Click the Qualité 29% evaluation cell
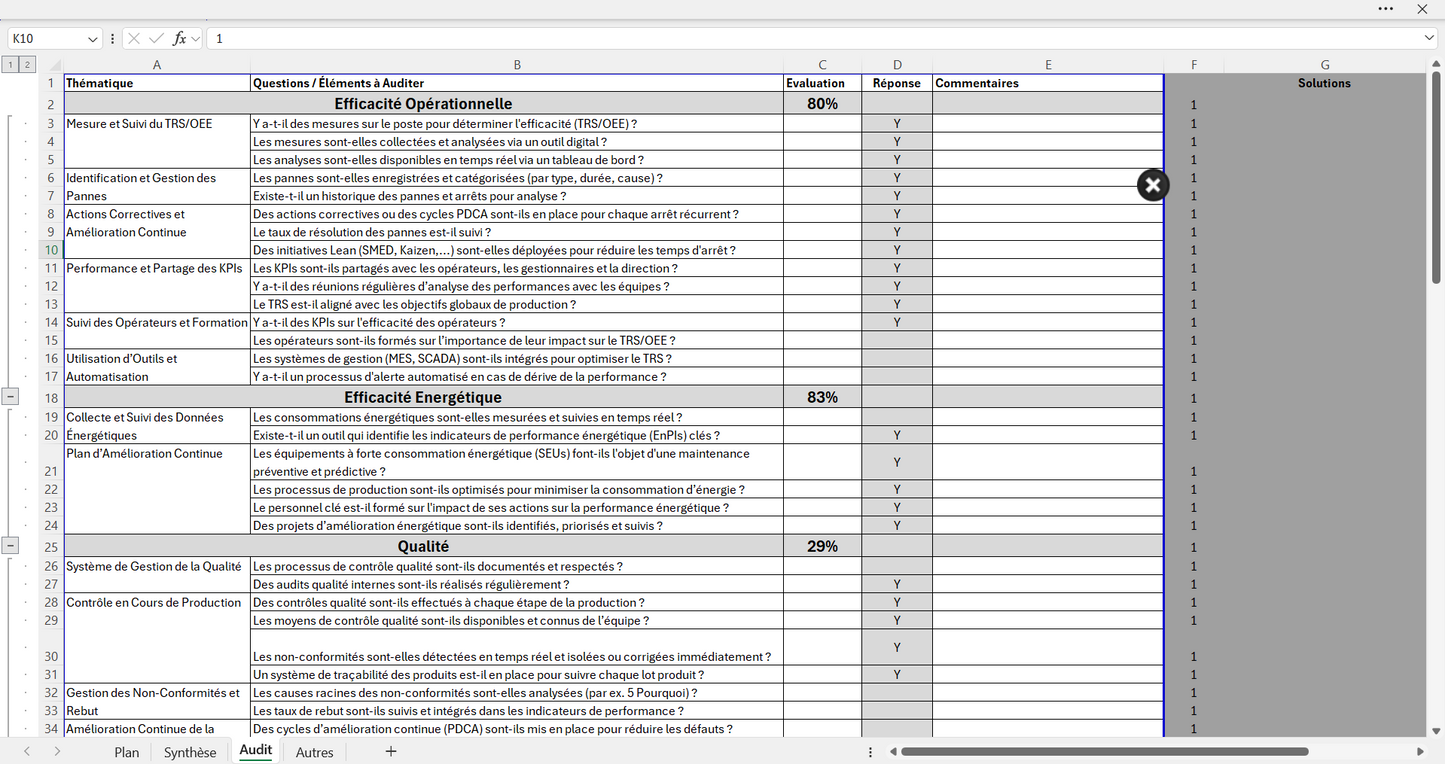This screenshot has height=764, width=1445. point(822,546)
